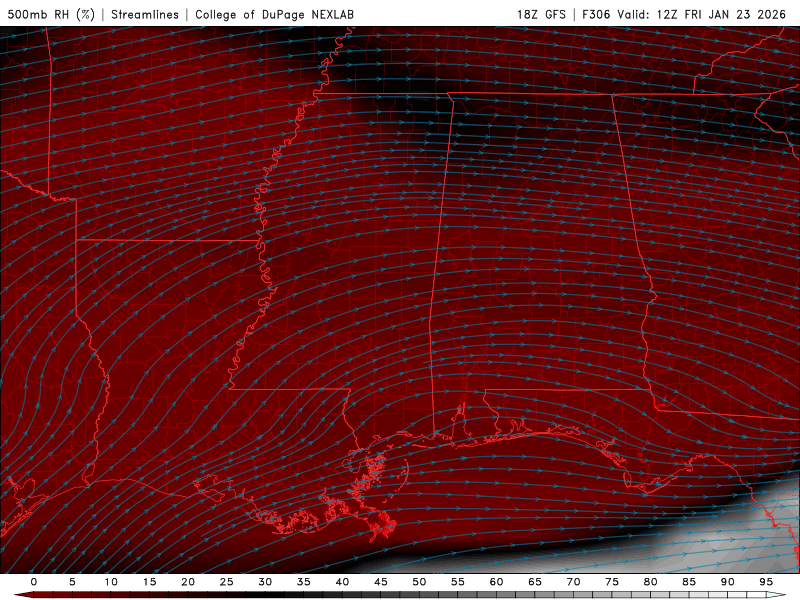The height and width of the screenshot is (600, 800).
Task: Click "College of DuPage NEXLAB" text
Action: (x=274, y=14)
